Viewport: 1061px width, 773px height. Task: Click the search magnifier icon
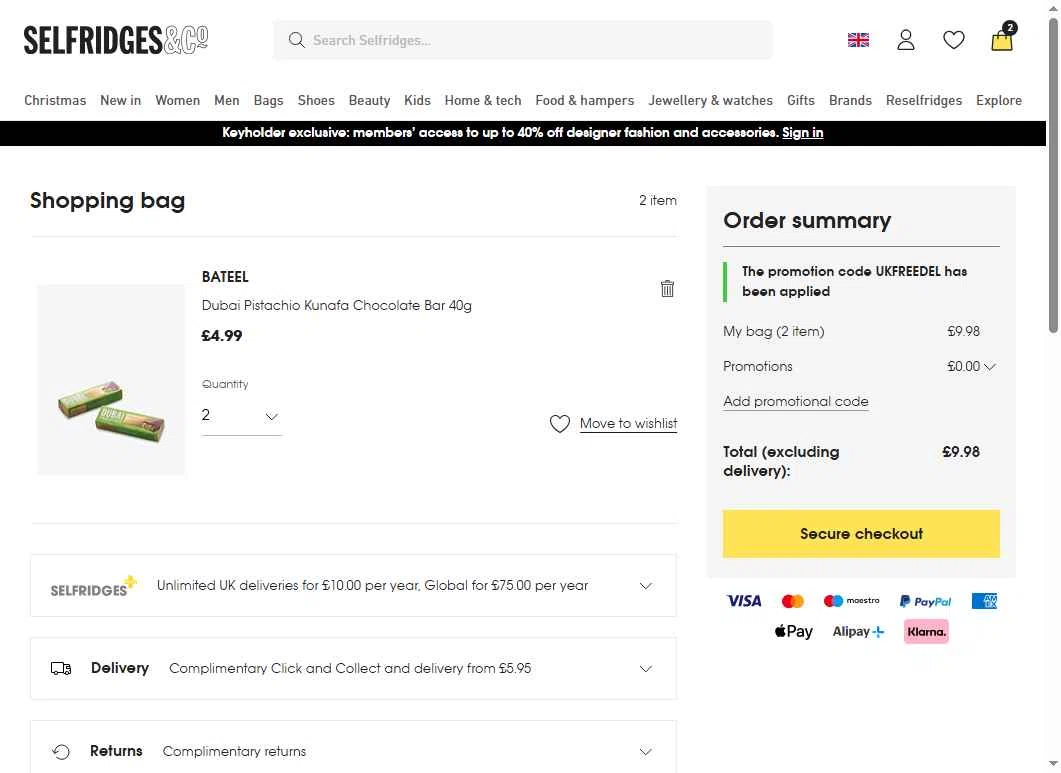(296, 40)
